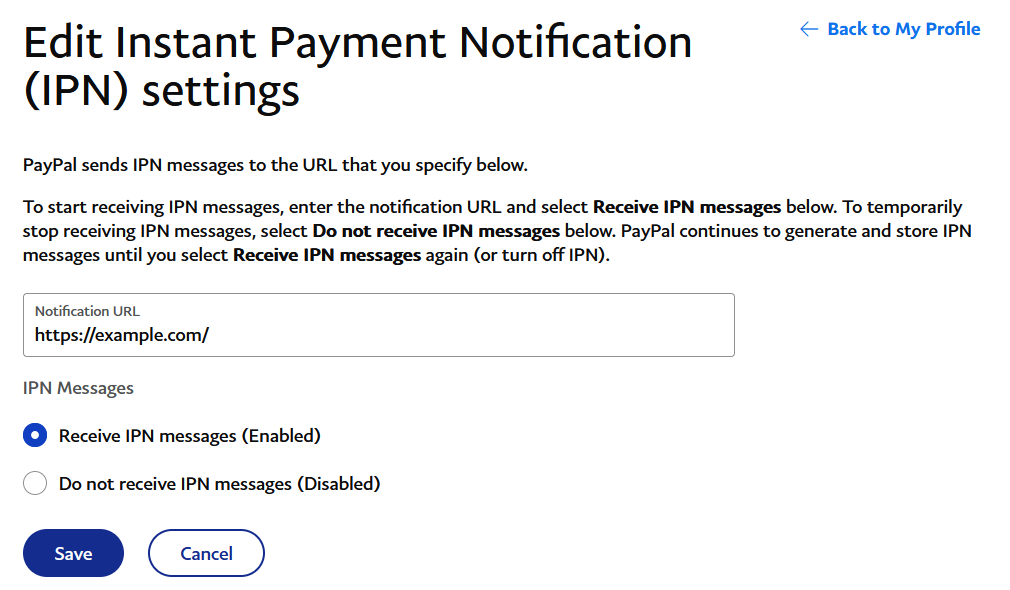Click the back arrow icon near My Profile

(x=808, y=29)
